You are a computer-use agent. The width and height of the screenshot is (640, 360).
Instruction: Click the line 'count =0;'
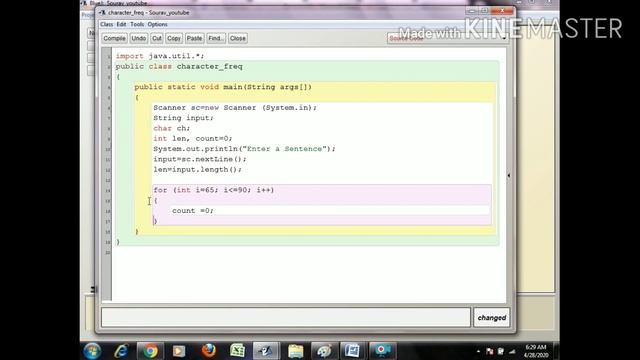point(193,211)
